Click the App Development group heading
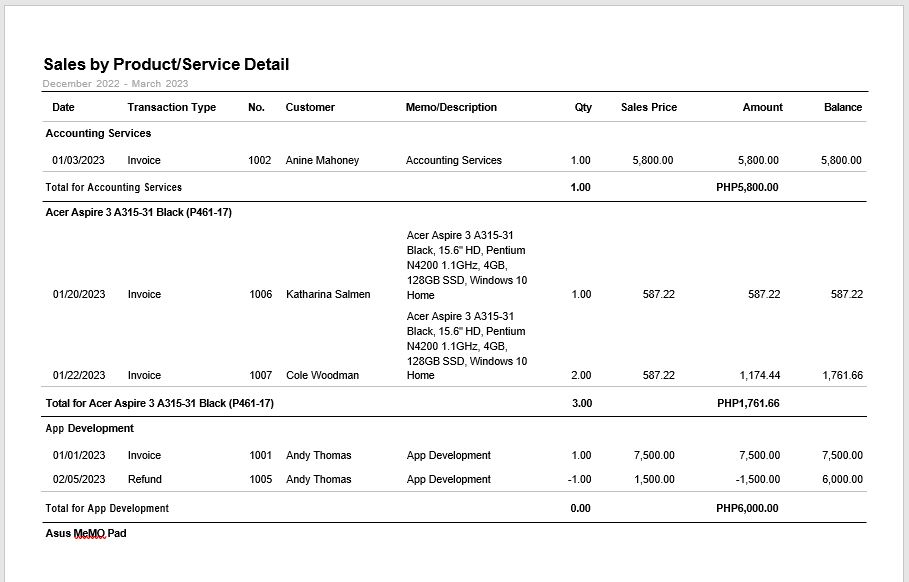The width and height of the screenshot is (909, 582). click(89, 428)
